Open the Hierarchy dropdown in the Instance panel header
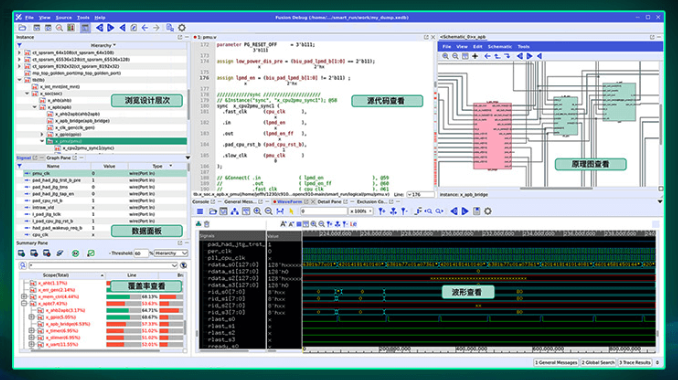The image size is (678, 380). point(103,45)
